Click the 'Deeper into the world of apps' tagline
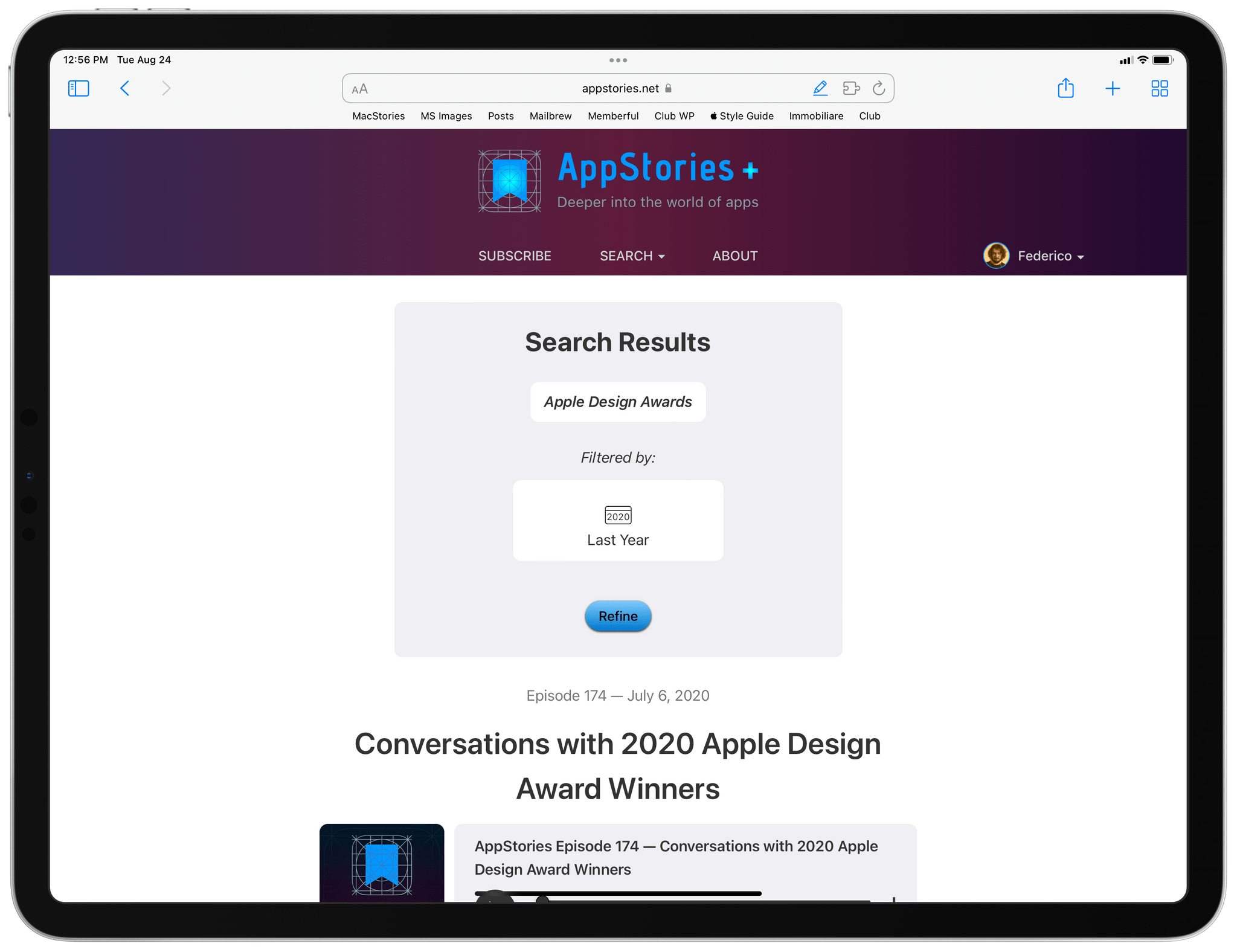The image size is (1237, 952). [x=657, y=202]
